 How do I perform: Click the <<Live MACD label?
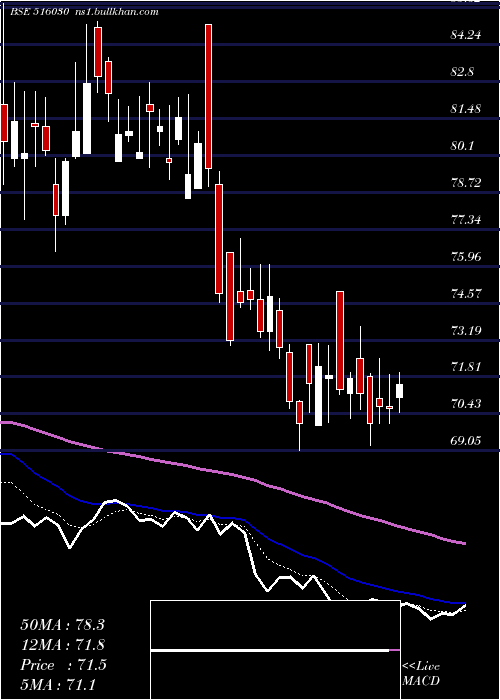(421, 674)
